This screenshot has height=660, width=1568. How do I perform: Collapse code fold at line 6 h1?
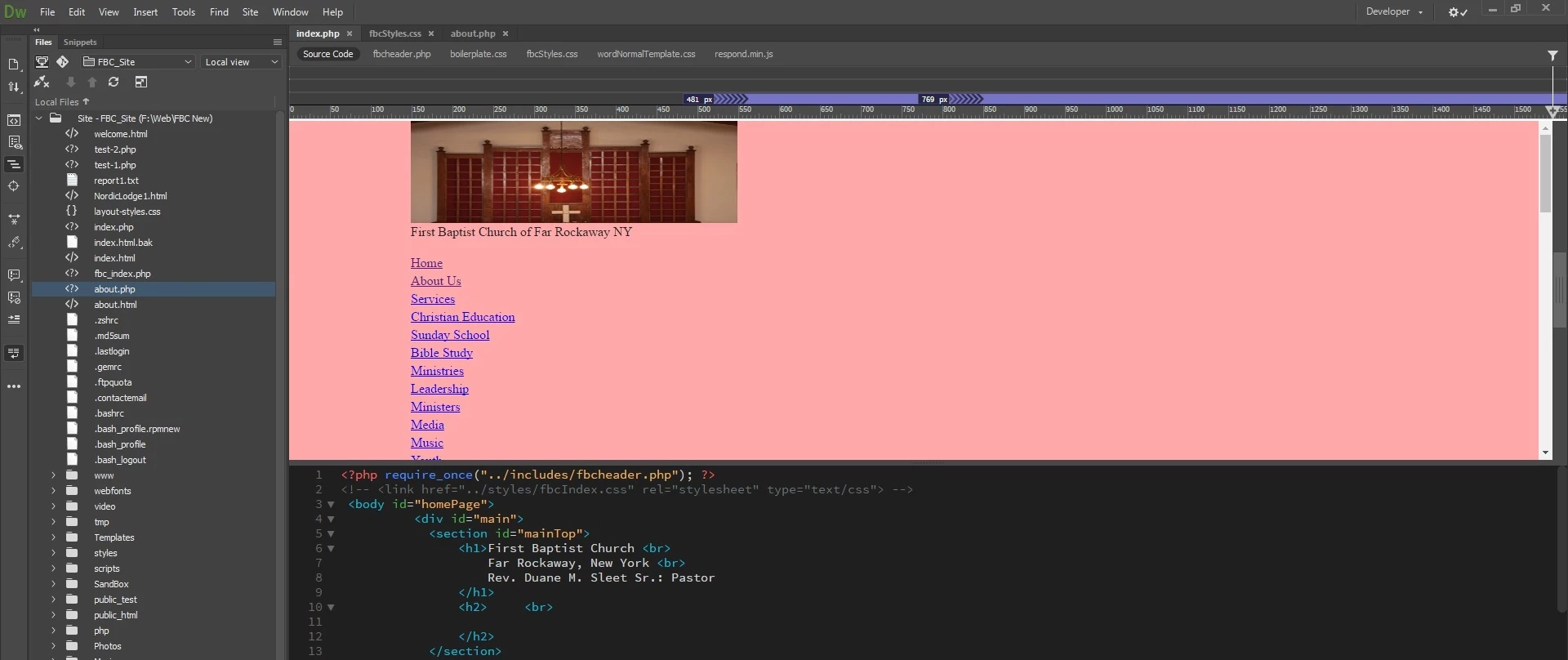[x=331, y=549]
